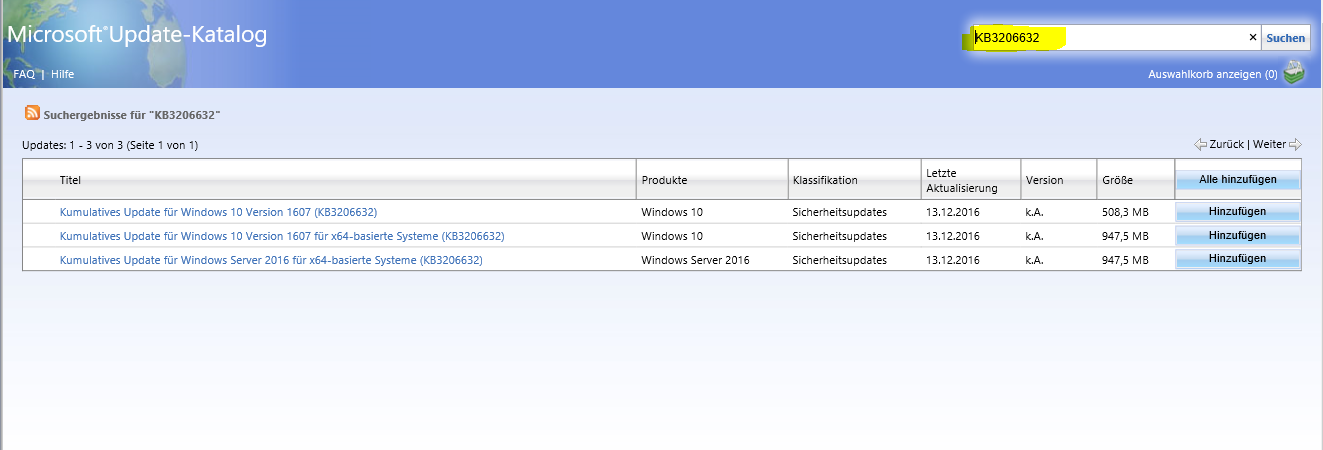Open the Hilfe link
This screenshot has width=1323, height=450.
pyautogui.click(x=63, y=74)
